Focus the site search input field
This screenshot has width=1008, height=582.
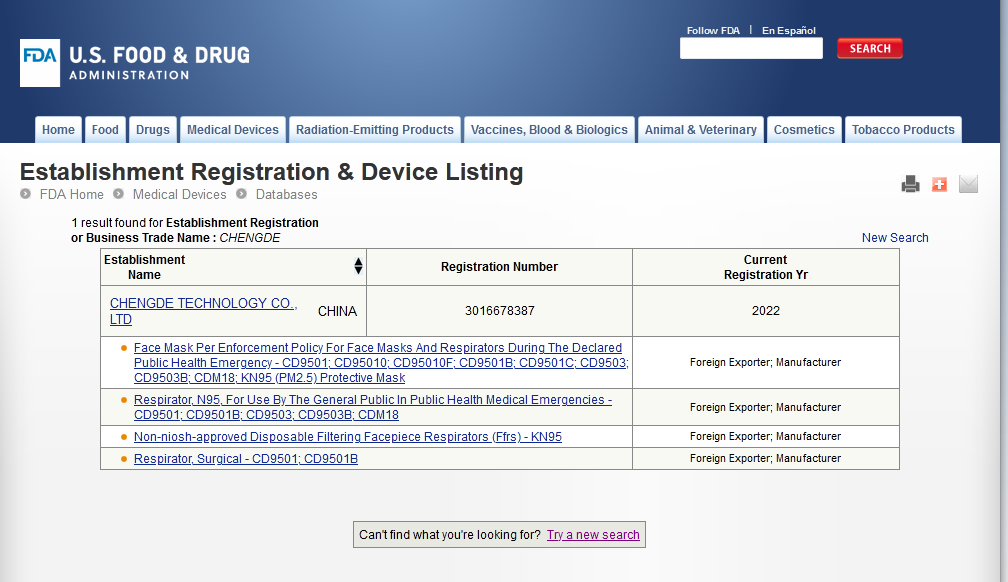751,48
